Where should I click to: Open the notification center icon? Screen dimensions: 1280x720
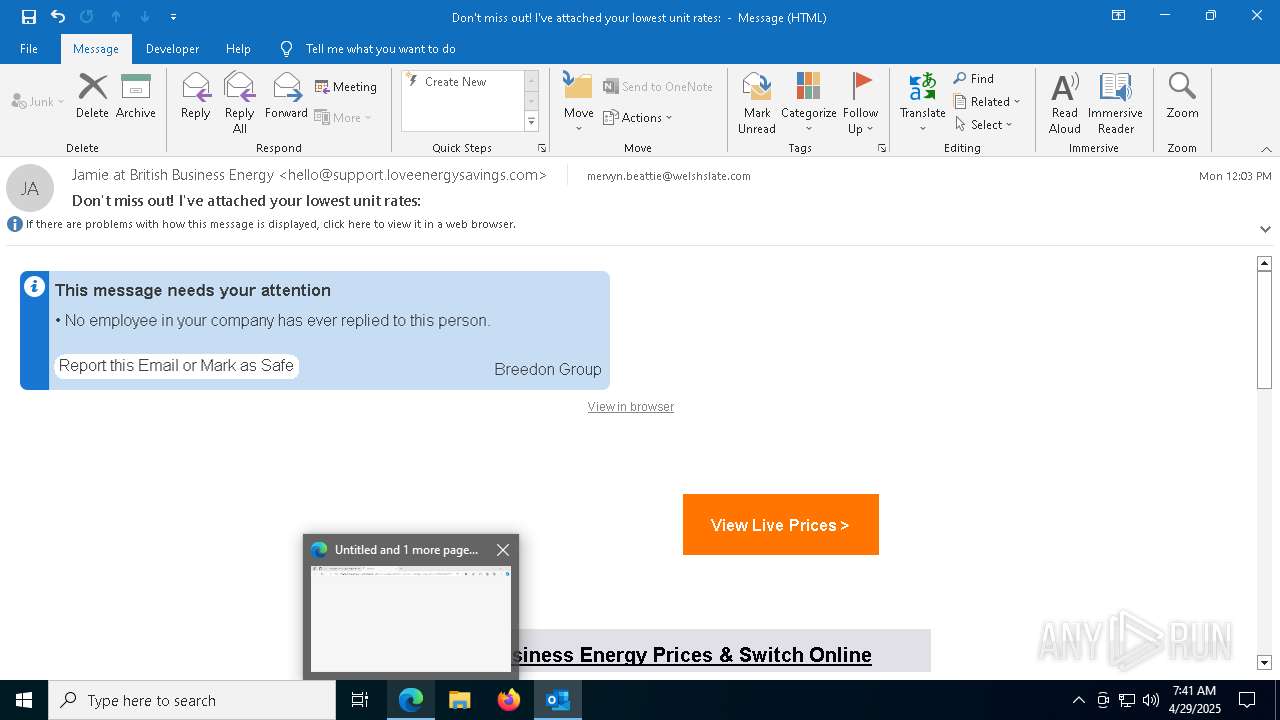click(1247, 700)
